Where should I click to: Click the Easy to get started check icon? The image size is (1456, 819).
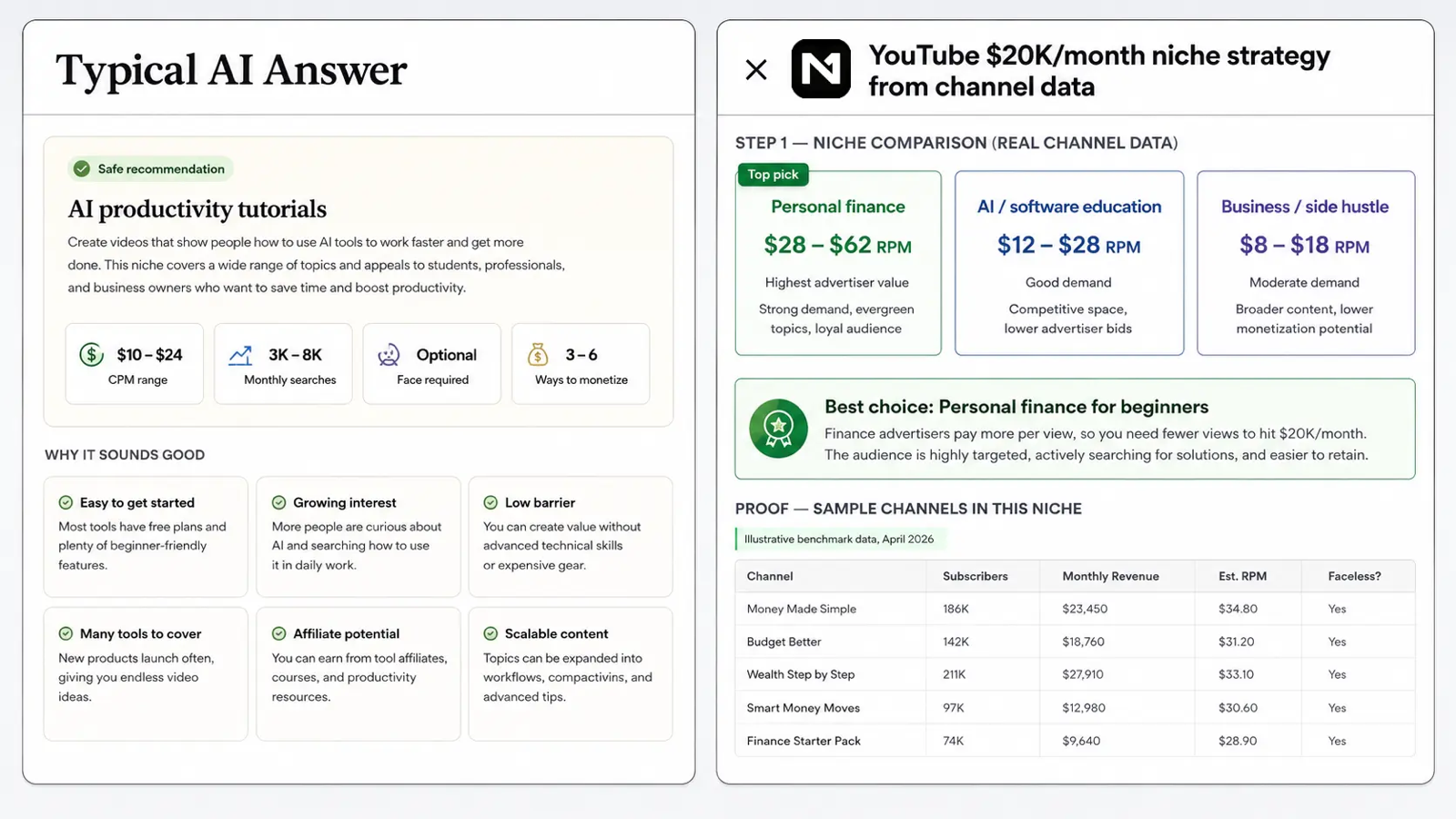66,502
